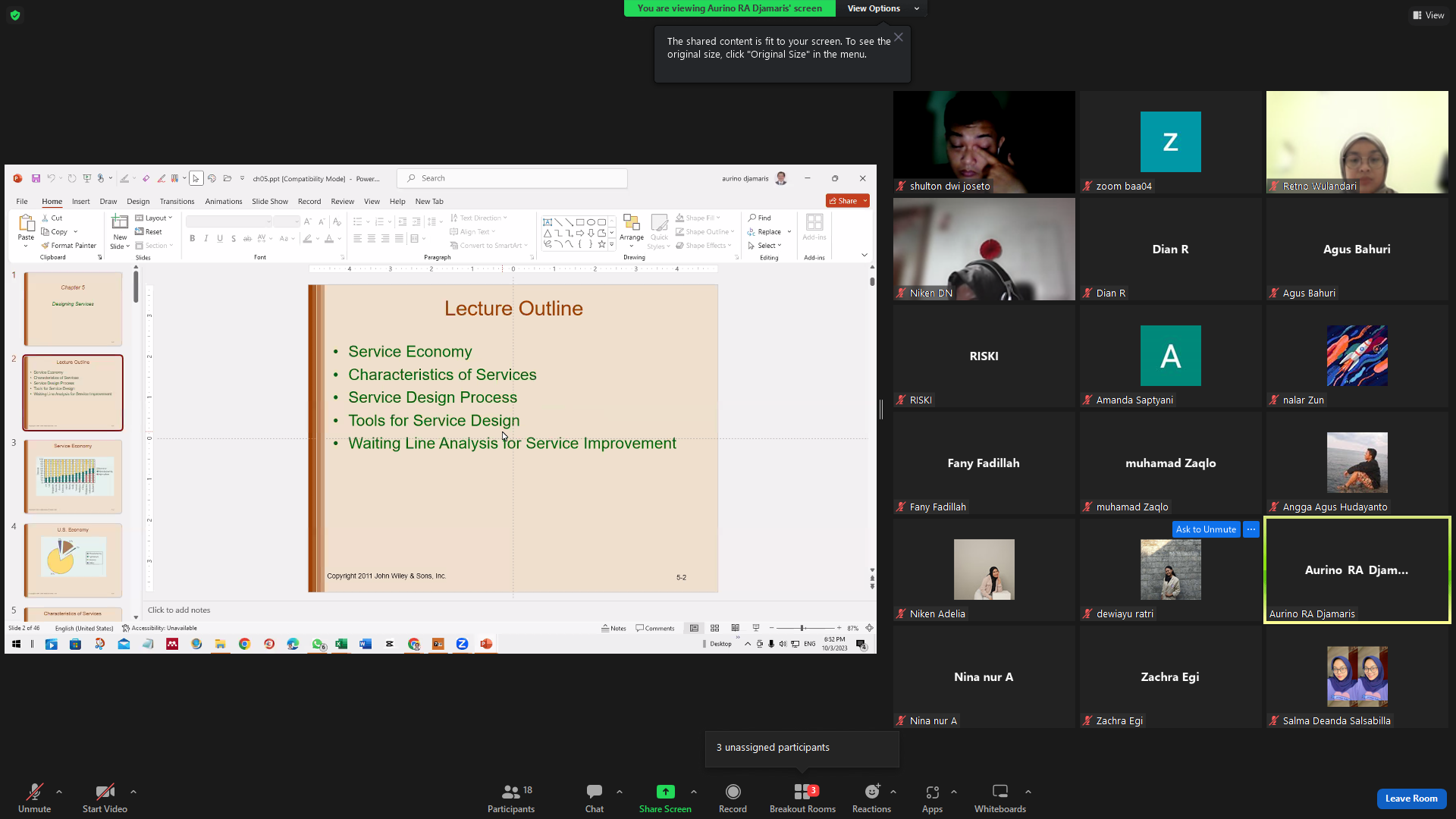
Task: Open video options arrow next to Start Video
Action: tap(133, 792)
